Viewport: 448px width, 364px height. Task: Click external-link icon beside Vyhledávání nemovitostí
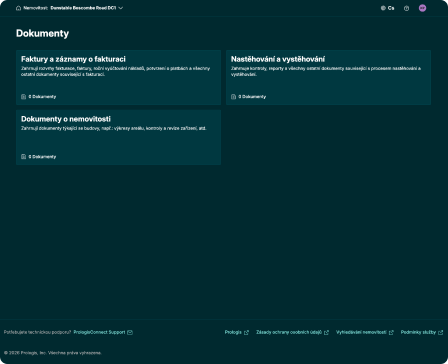click(x=391, y=333)
